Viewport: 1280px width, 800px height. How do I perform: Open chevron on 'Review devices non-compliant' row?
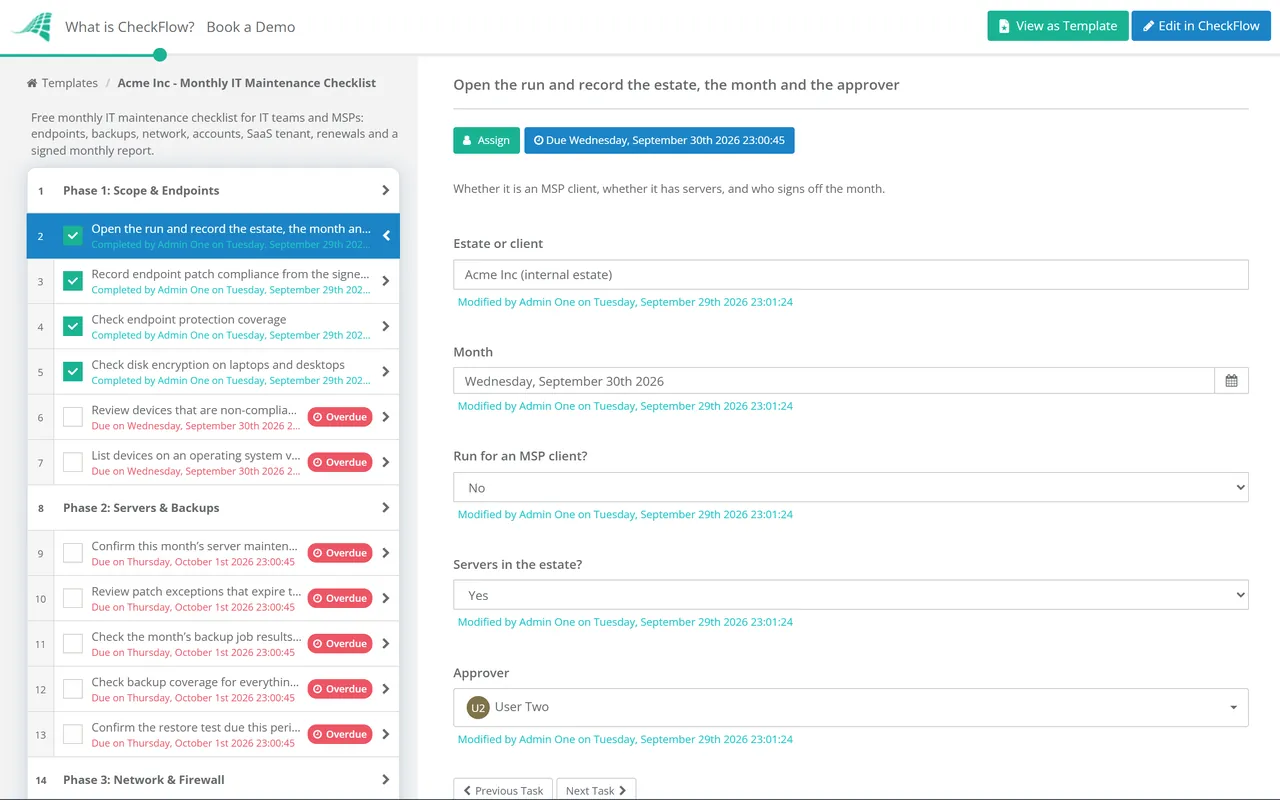(x=386, y=417)
